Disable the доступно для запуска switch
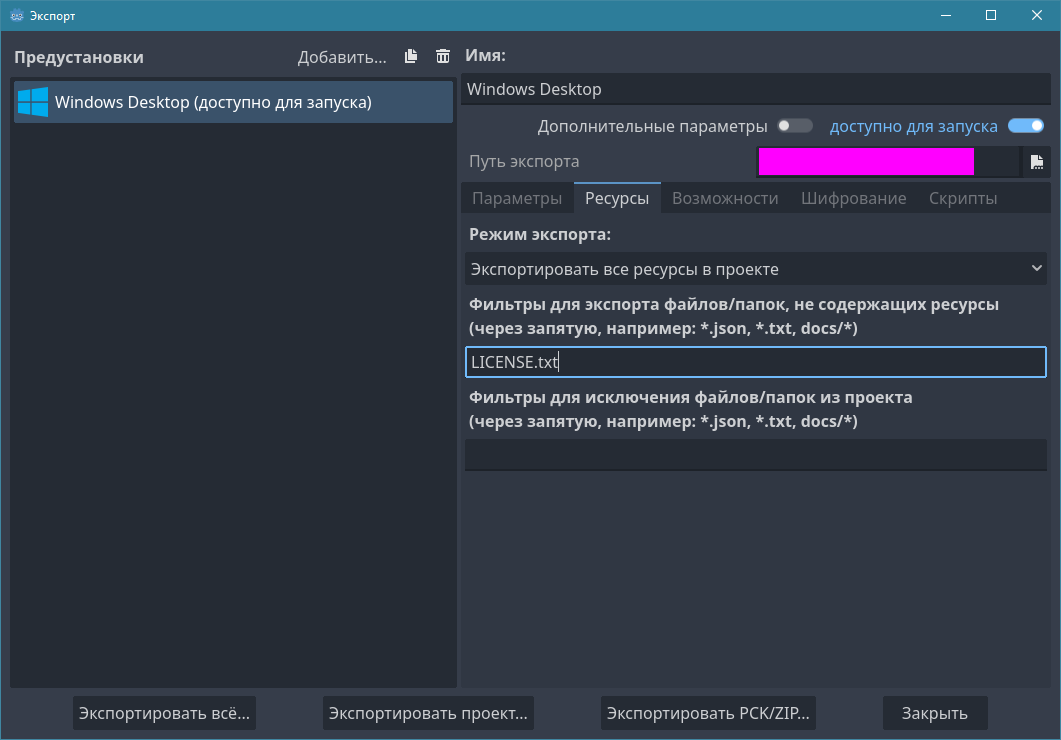 click(x=1026, y=126)
